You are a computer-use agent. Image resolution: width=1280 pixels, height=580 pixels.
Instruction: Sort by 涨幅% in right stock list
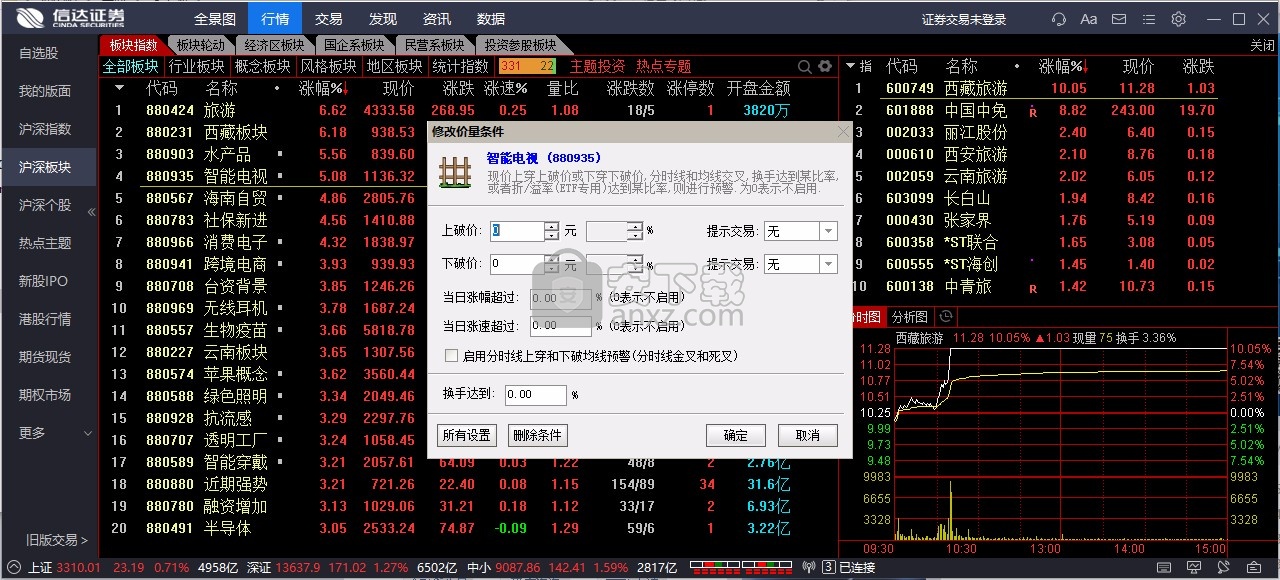click(1062, 66)
